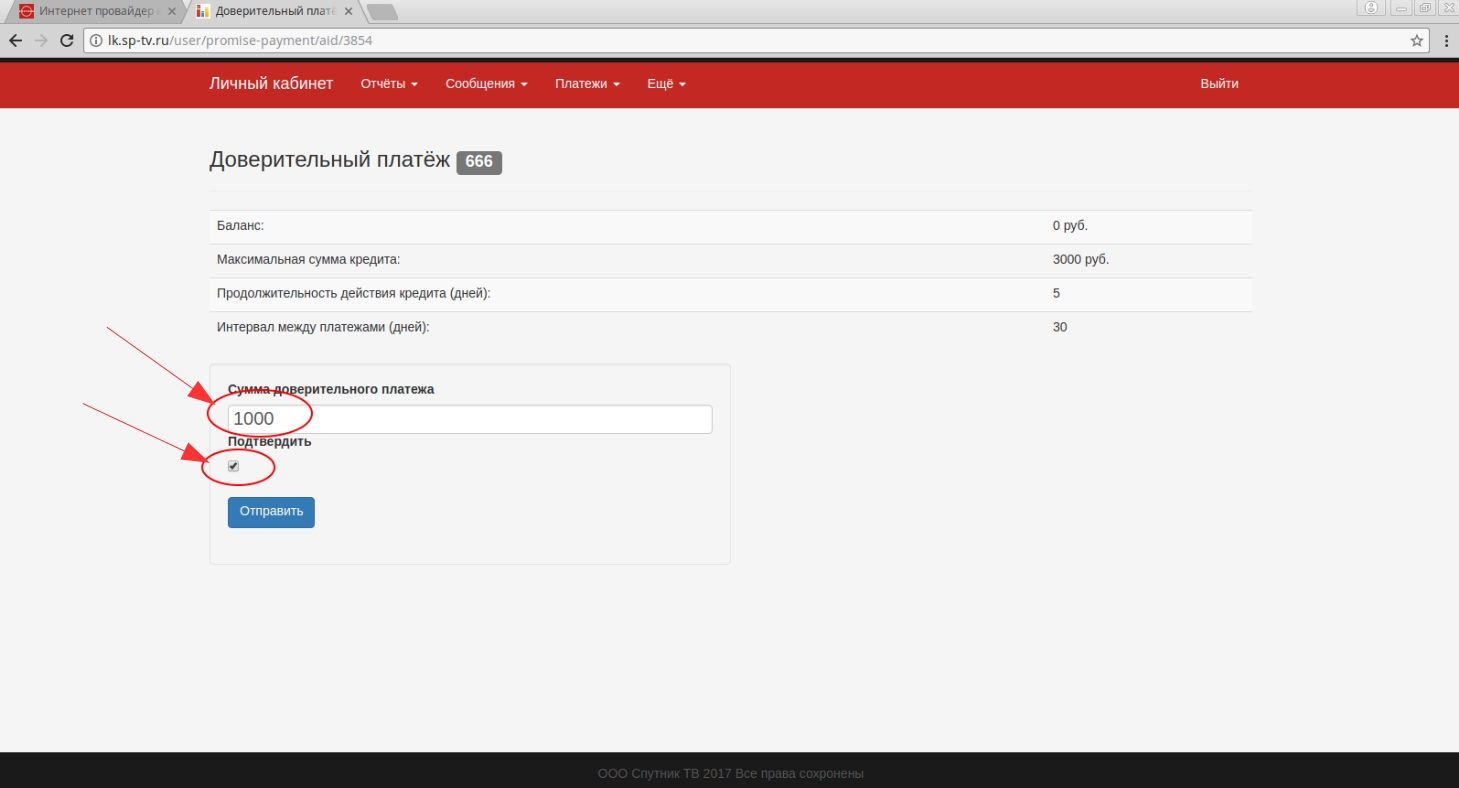Viewport: 1459px width, 788px height.
Task: Go to the Личный кабинет home link
Action: pyautogui.click(x=271, y=84)
